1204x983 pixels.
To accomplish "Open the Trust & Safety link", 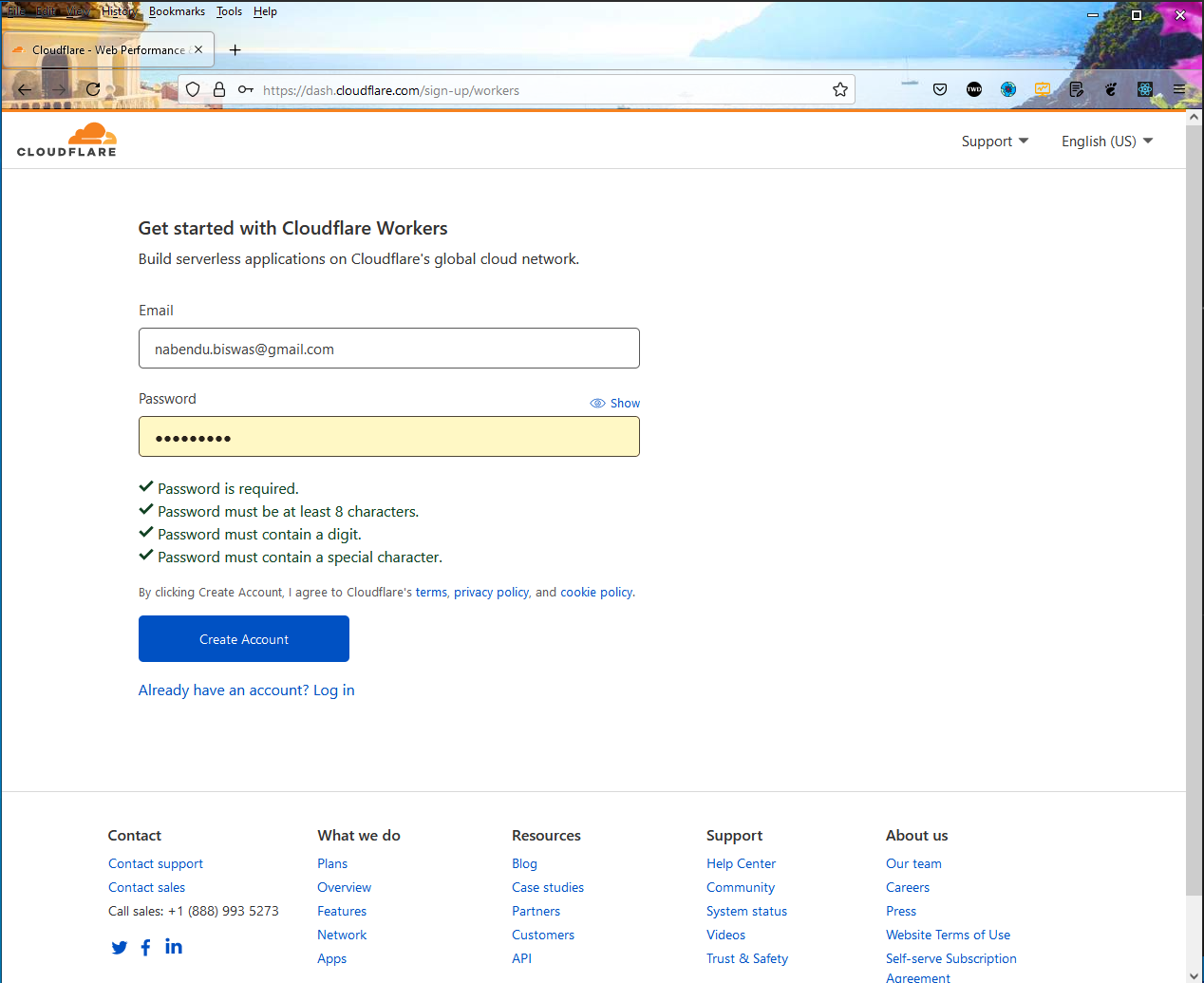I will pos(747,958).
